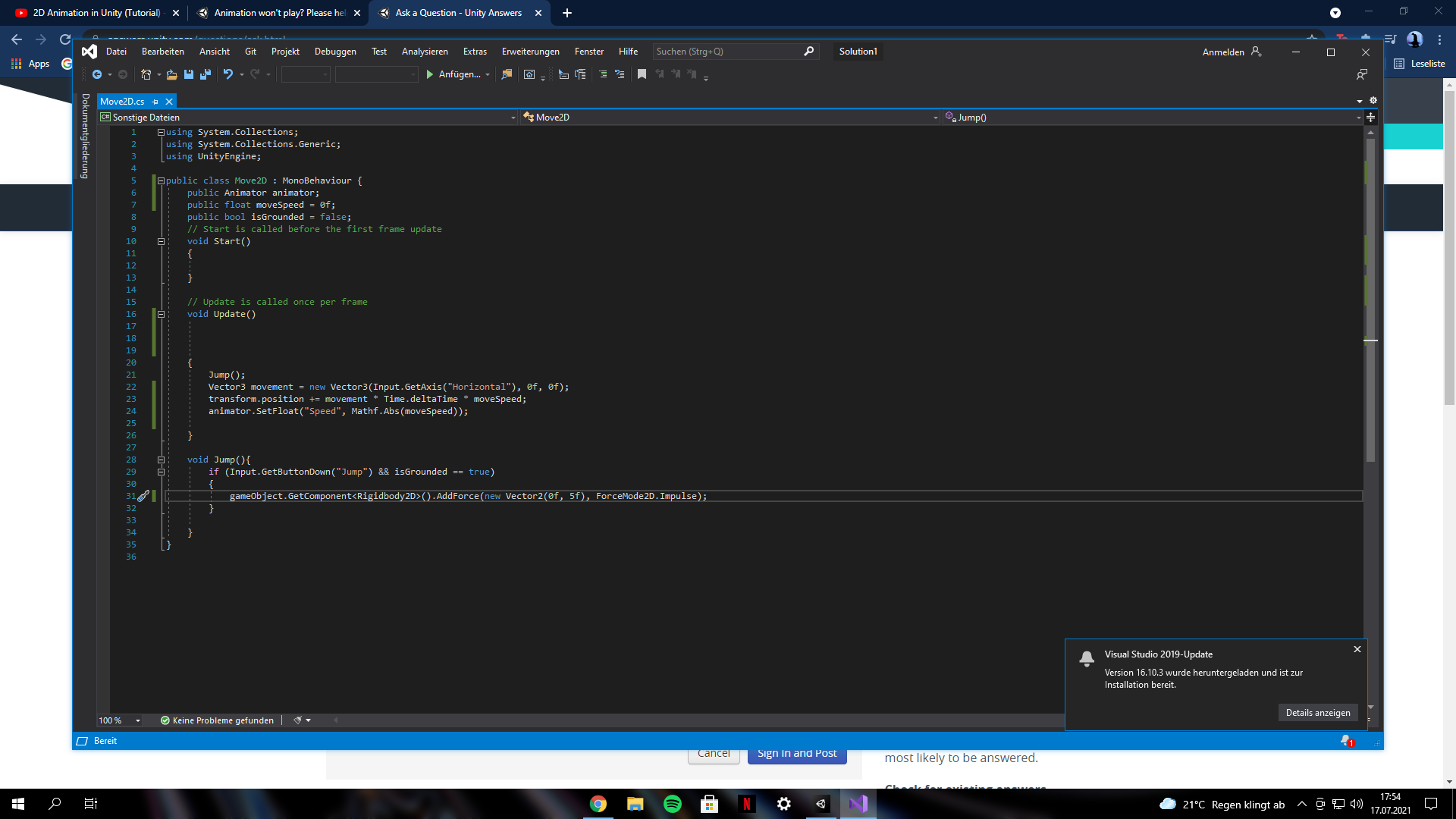The height and width of the screenshot is (819, 1456).
Task: Open the Sonstige Dateien project dropdown
Action: coord(309,118)
